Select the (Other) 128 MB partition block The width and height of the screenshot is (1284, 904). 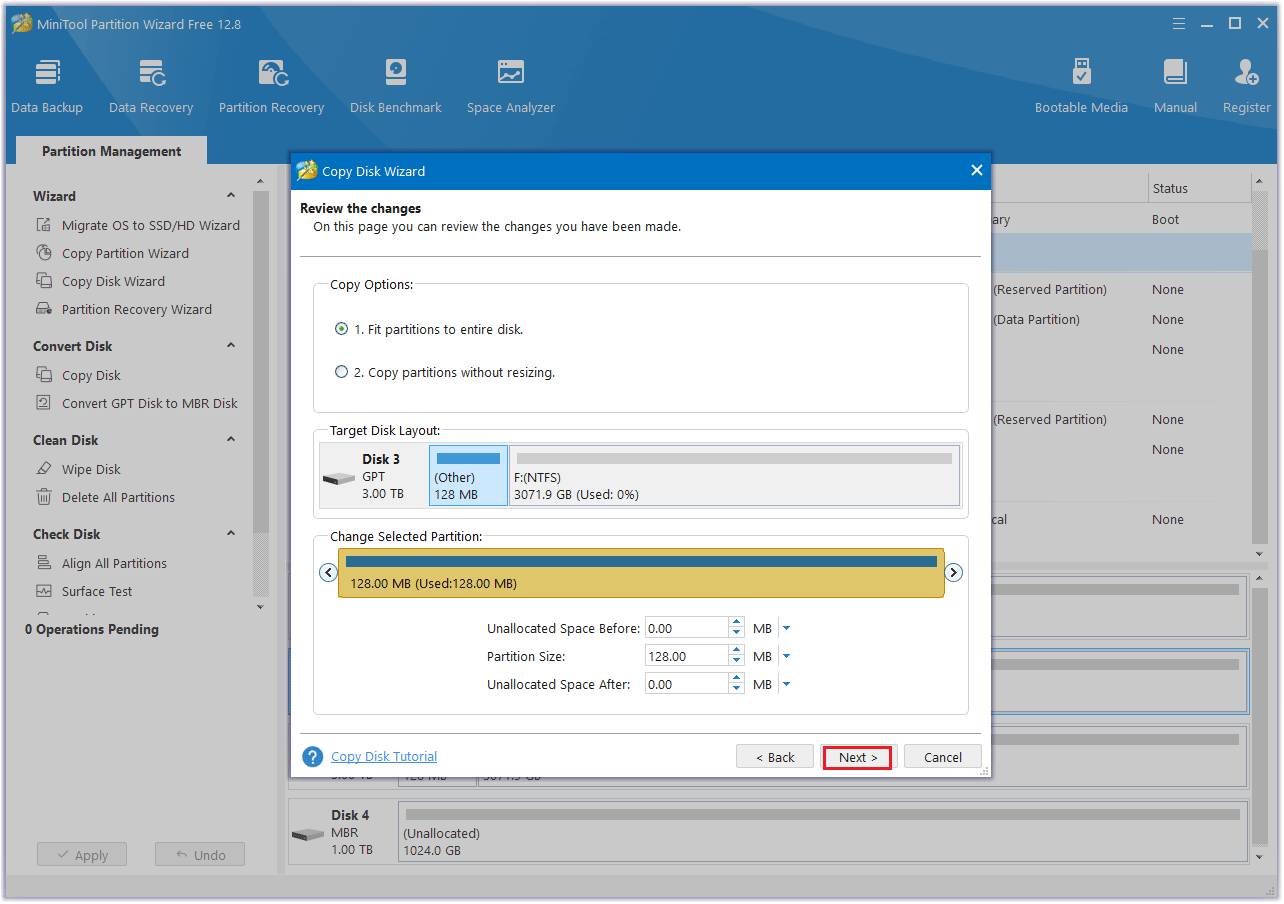[x=468, y=475]
